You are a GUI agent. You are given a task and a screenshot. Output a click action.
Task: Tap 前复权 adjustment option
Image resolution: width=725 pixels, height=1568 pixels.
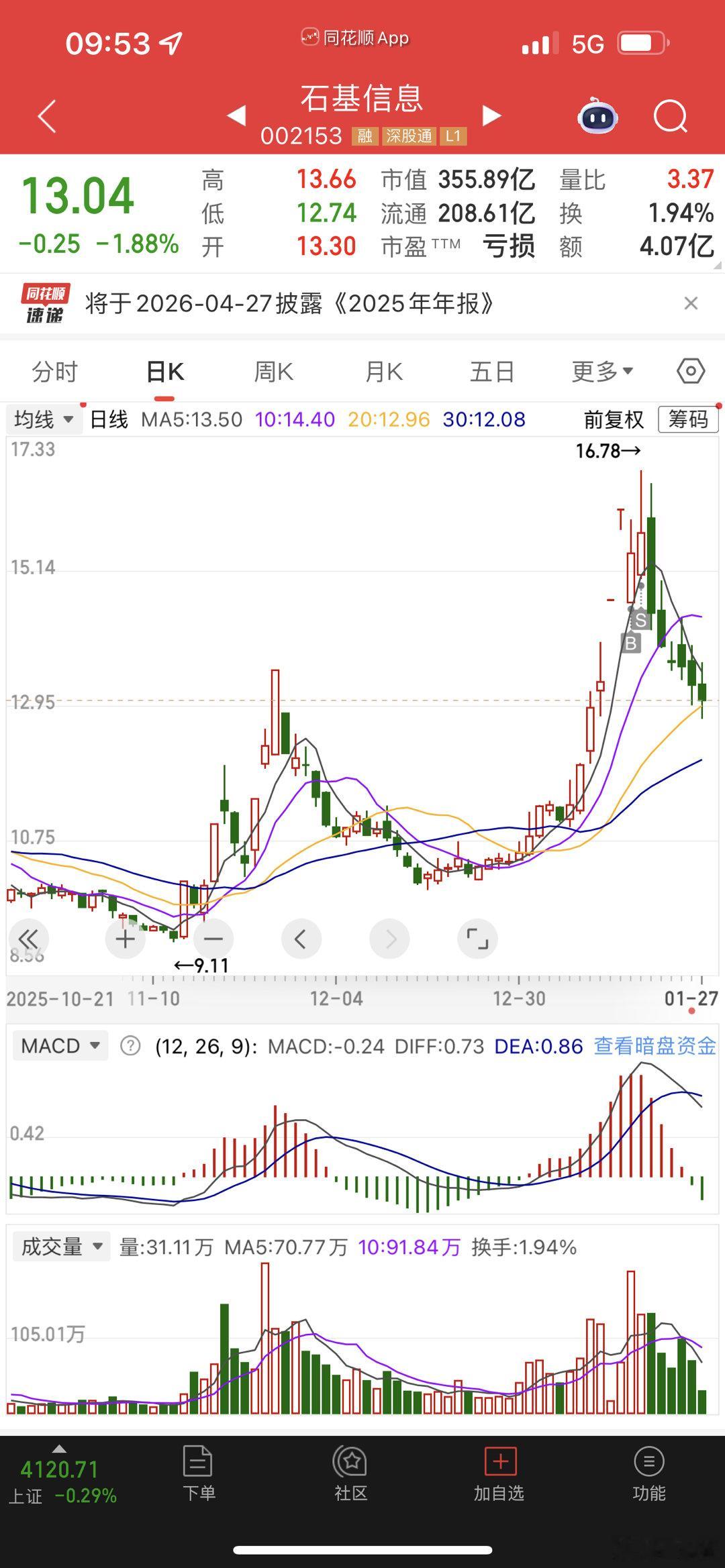coord(614,419)
